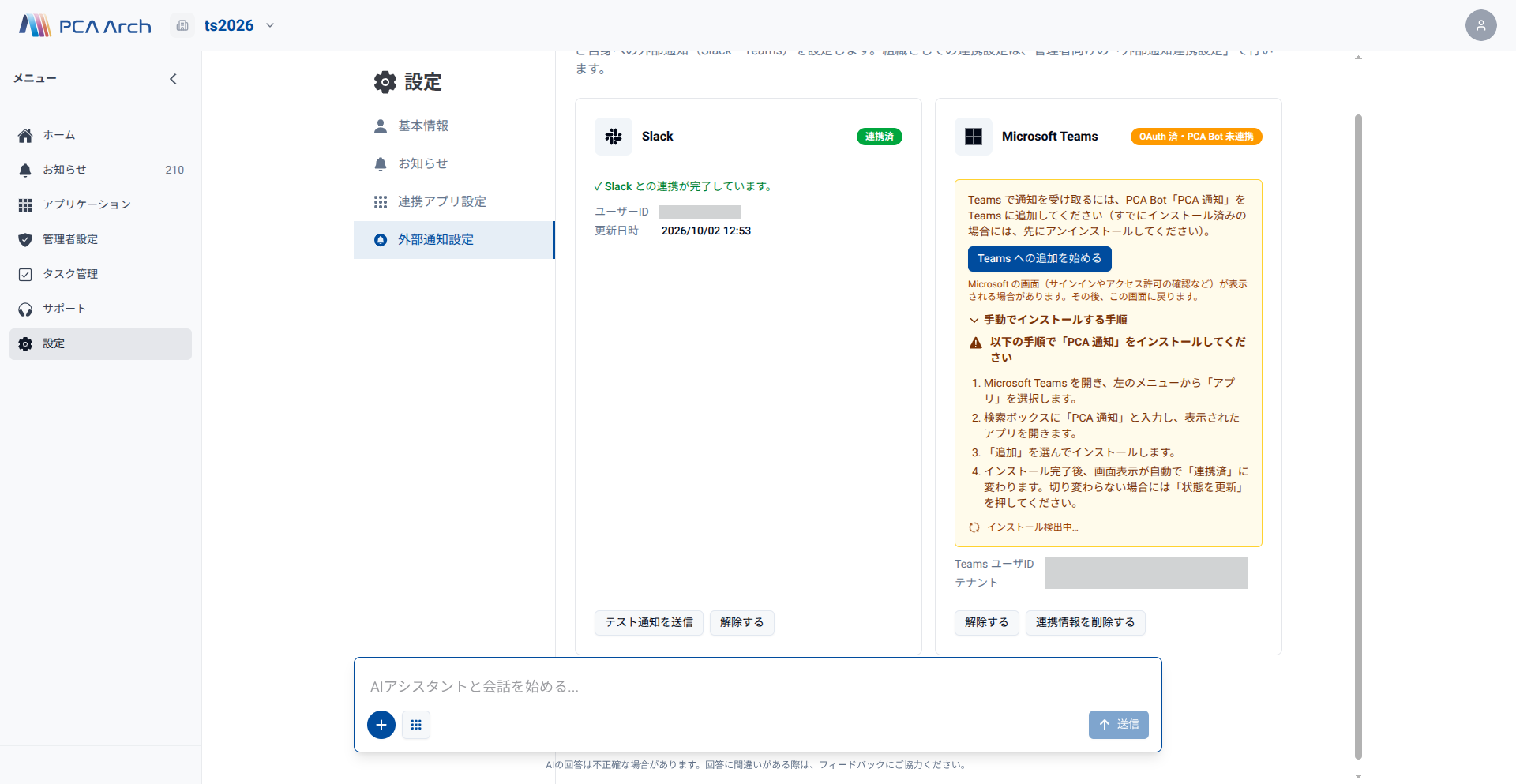
Task: Click the scroll down arrow
Action: (x=1358, y=777)
